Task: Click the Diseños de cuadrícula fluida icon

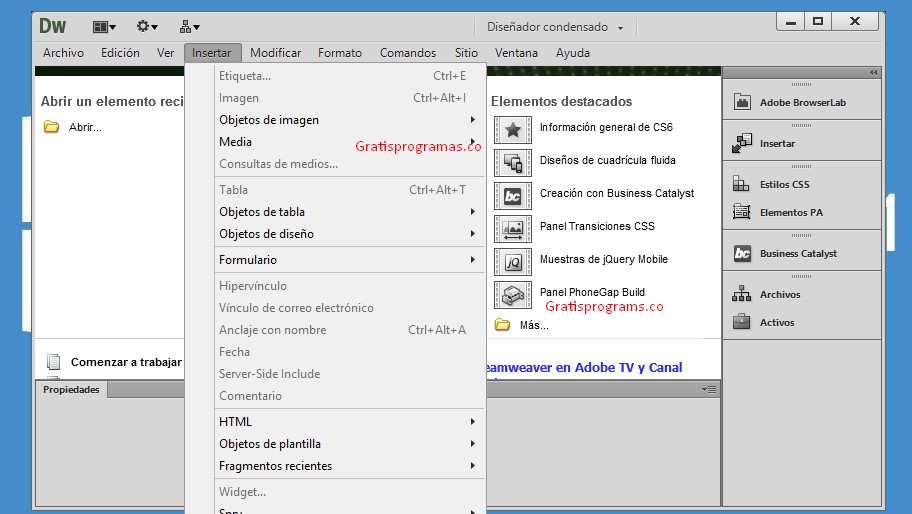Action: (x=512, y=163)
